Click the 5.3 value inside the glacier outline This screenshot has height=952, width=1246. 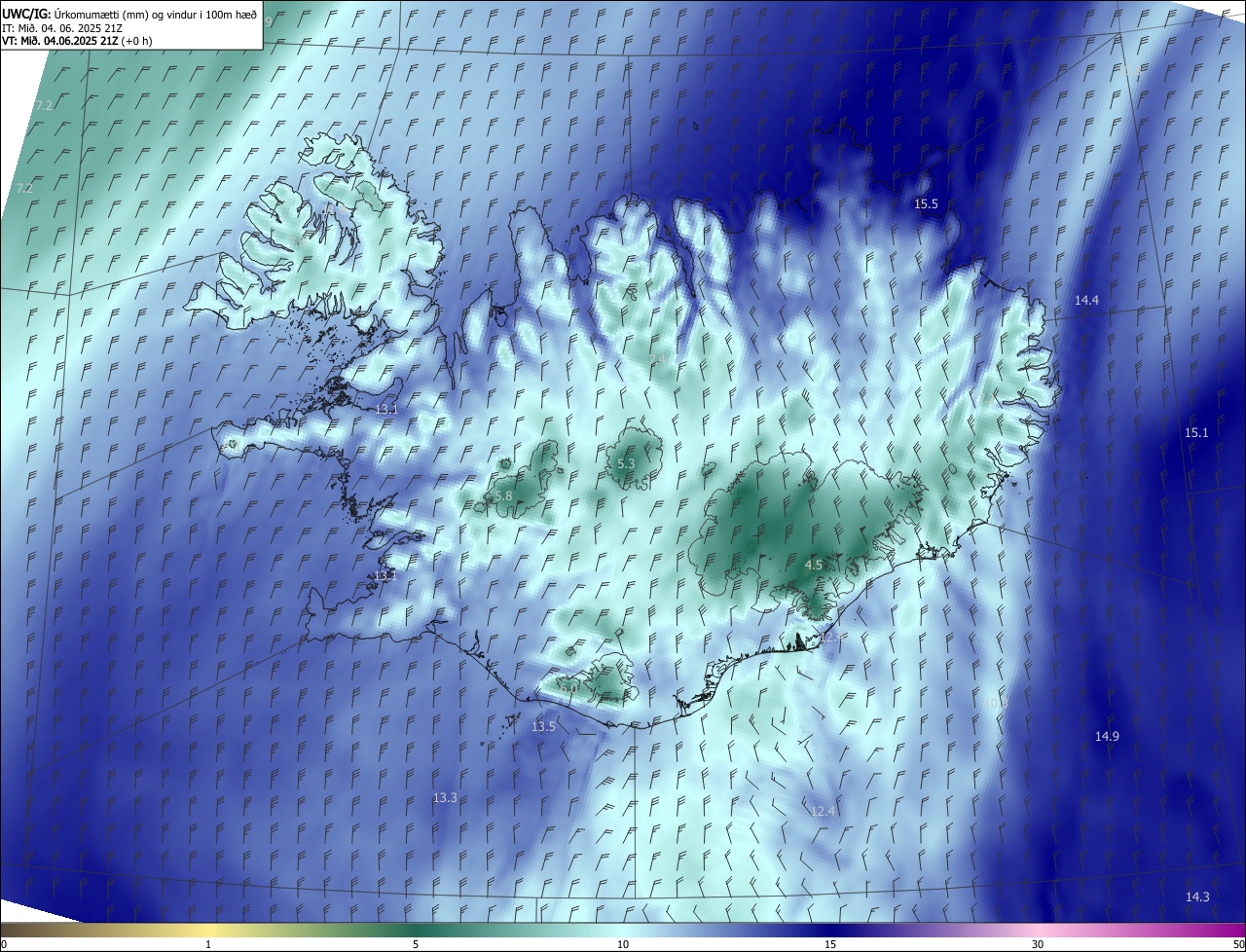coord(626,464)
